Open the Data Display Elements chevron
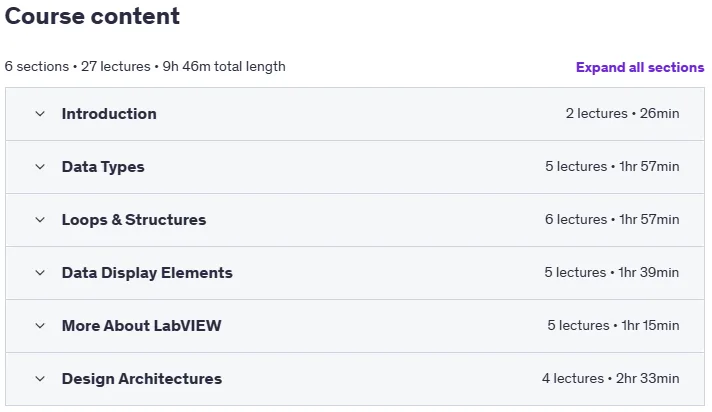Image resolution: width=712 pixels, height=412 pixels. pos(40,273)
